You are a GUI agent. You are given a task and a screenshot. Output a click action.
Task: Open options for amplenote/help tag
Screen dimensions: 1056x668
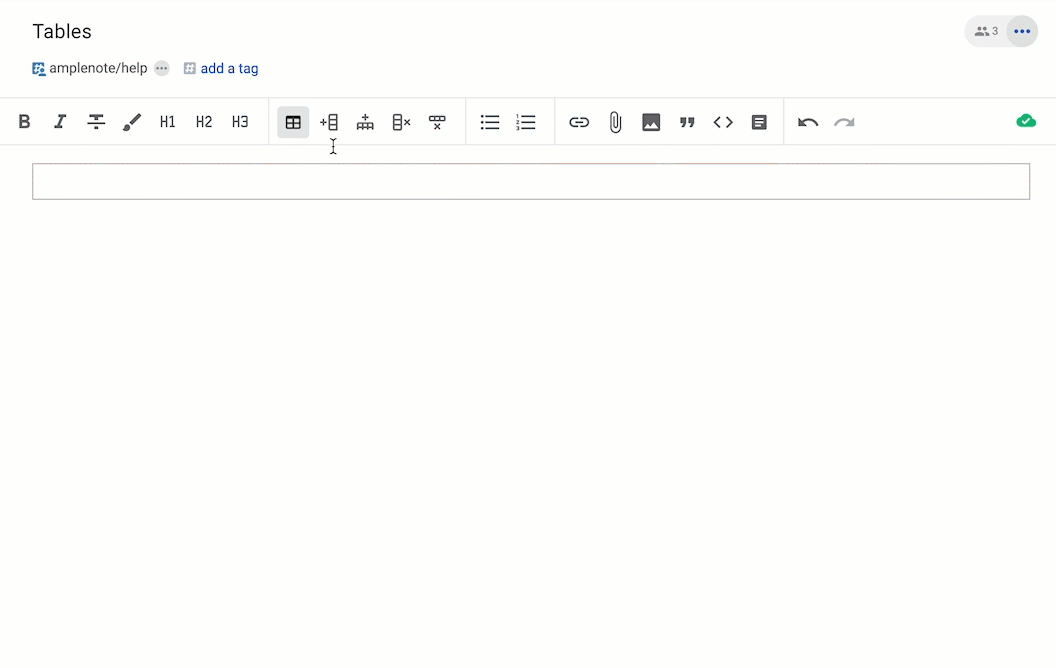pos(162,68)
